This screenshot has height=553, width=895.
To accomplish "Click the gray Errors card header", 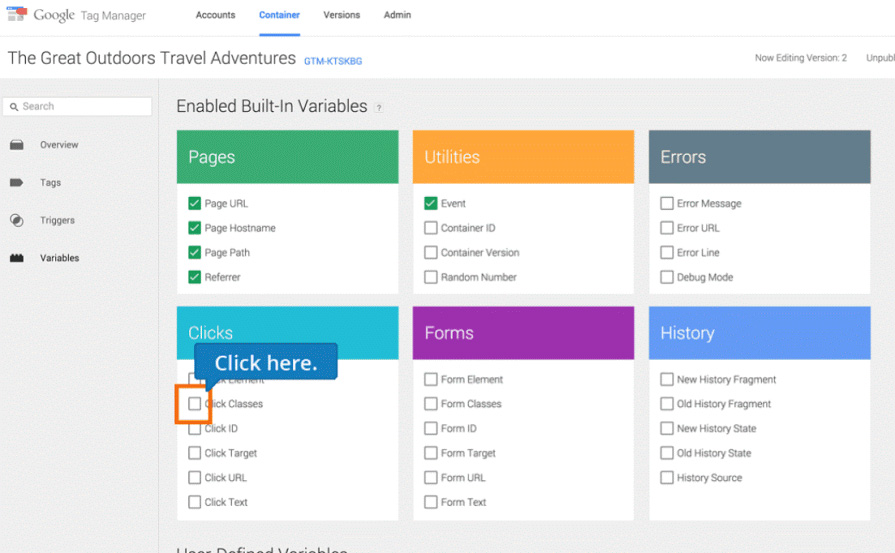I will click(x=760, y=157).
